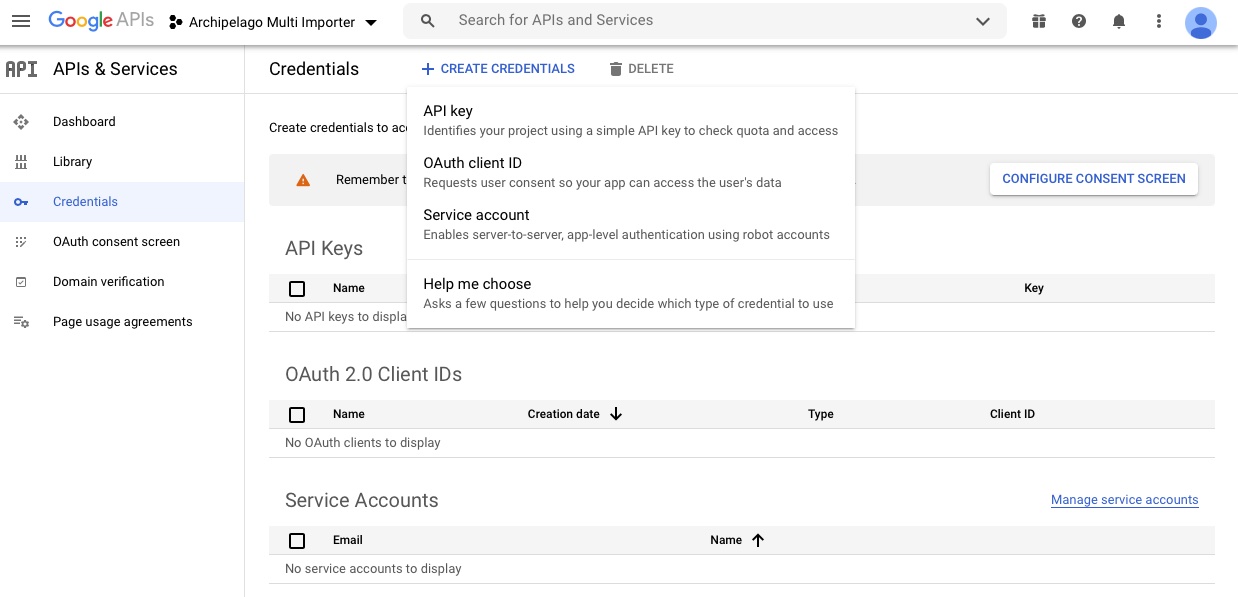The height and width of the screenshot is (597, 1238).
Task: Click the Library sidebar icon
Action: pyautogui.click(x=21, y=162)
